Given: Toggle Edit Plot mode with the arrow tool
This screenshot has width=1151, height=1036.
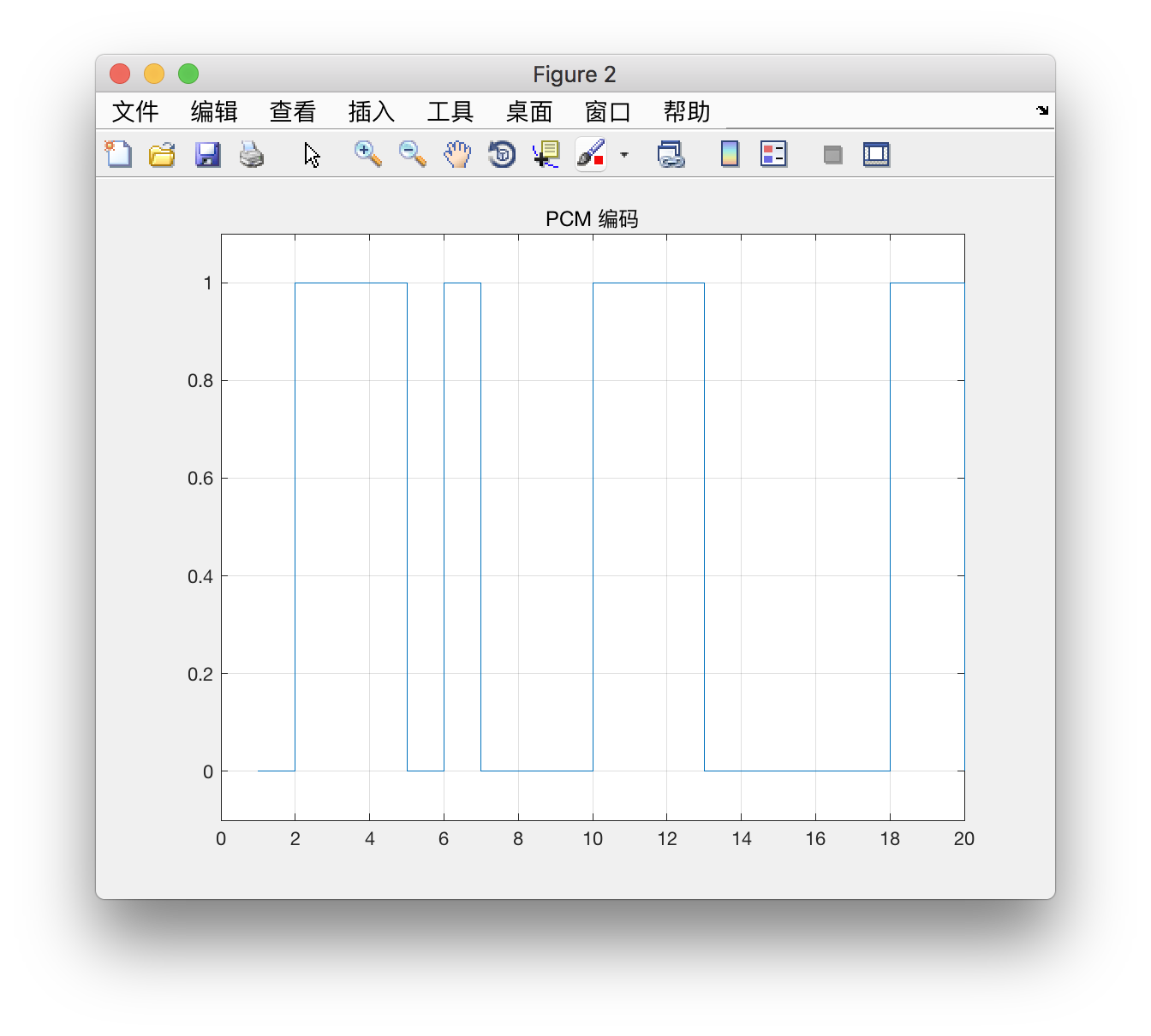Looking at the screenshot, I should click(312, 154).
